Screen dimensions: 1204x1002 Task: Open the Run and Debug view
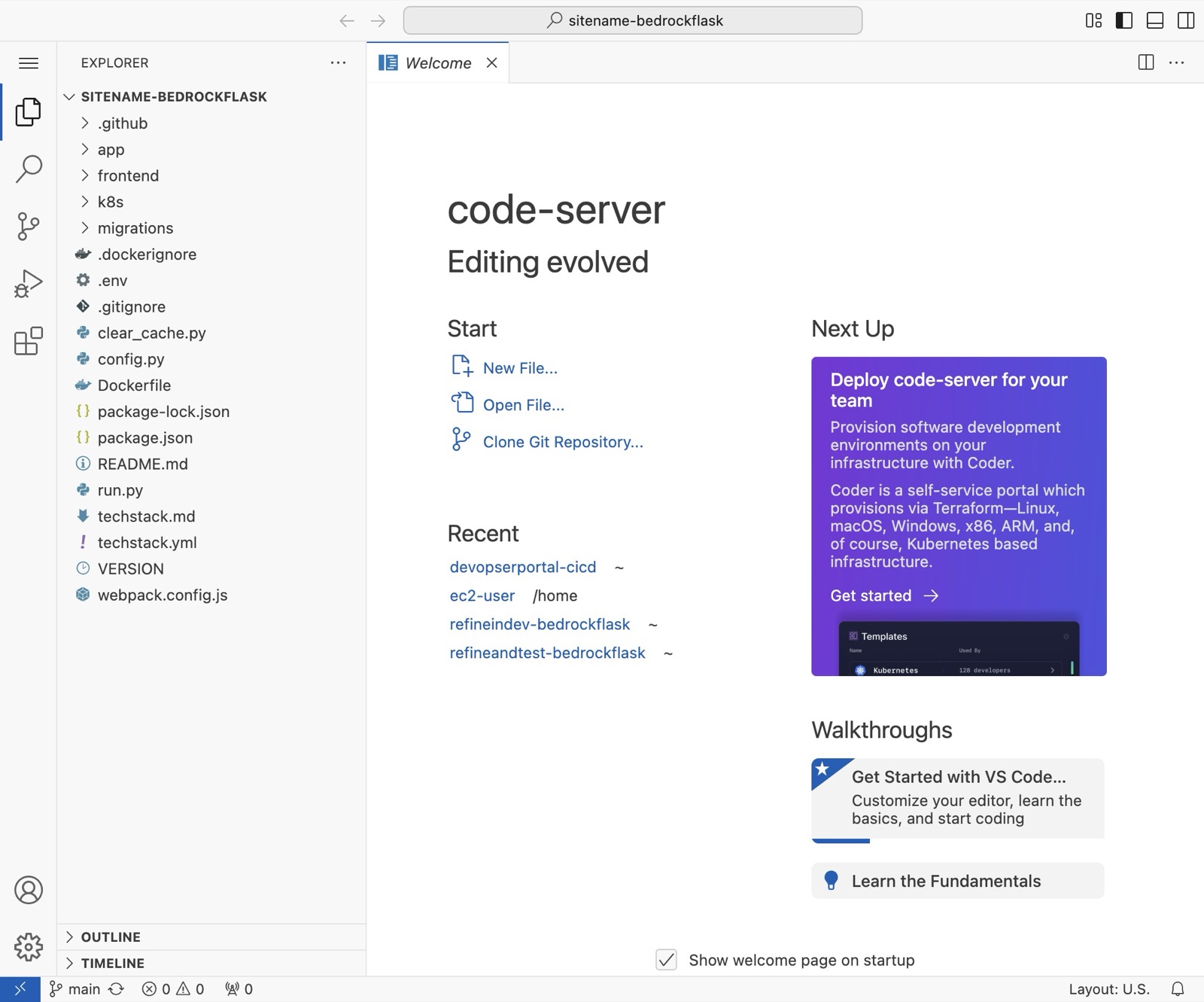click(29, 284)
